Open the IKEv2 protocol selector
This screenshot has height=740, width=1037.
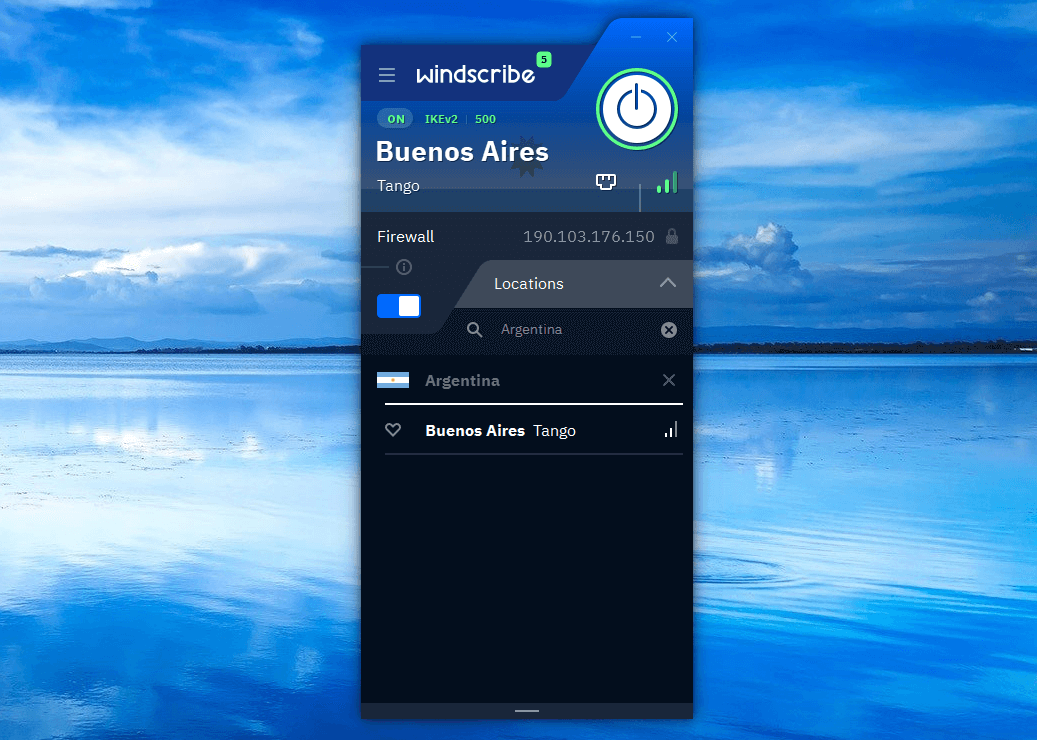click(x=441, y=119)
